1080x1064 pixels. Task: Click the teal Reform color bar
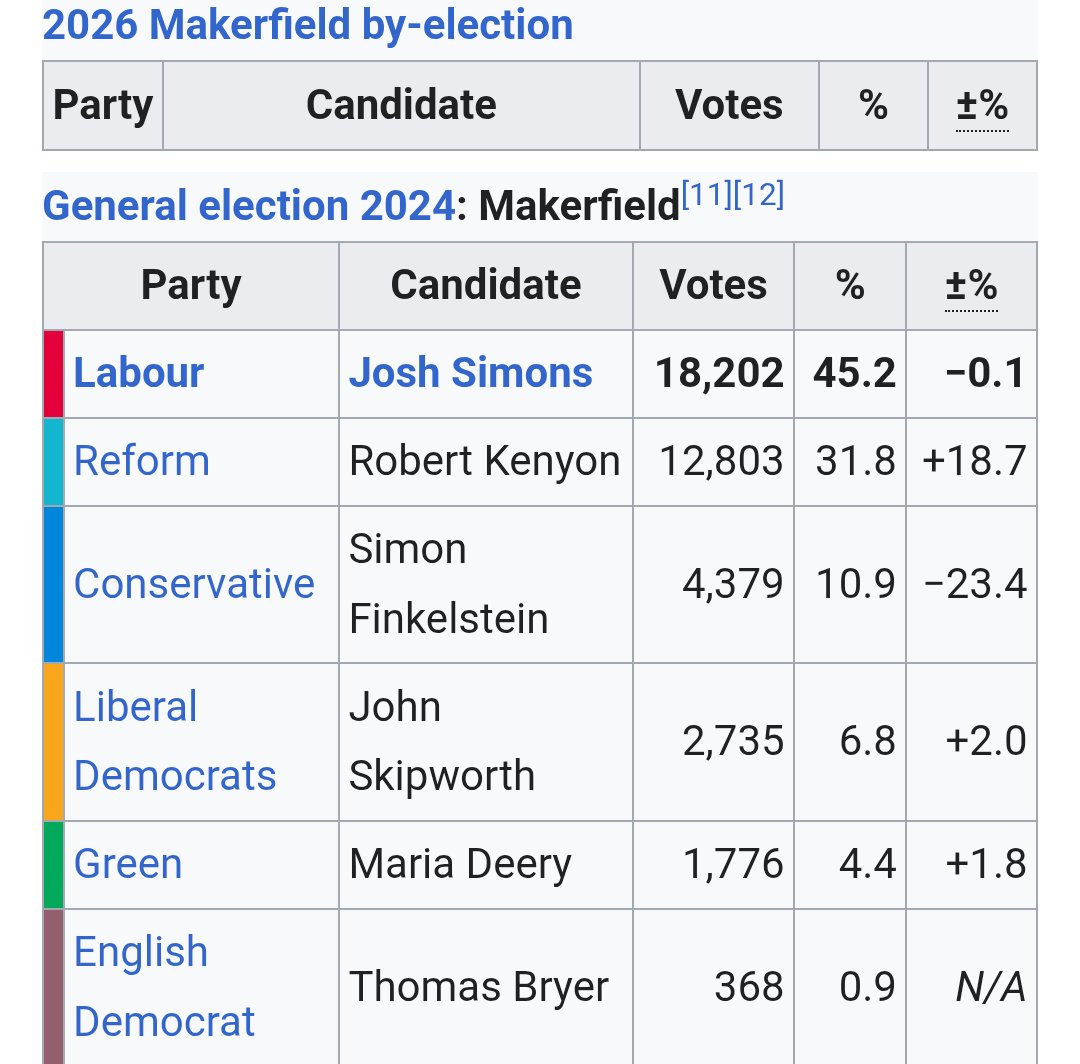pyautogui.click(x=54, y=462)
